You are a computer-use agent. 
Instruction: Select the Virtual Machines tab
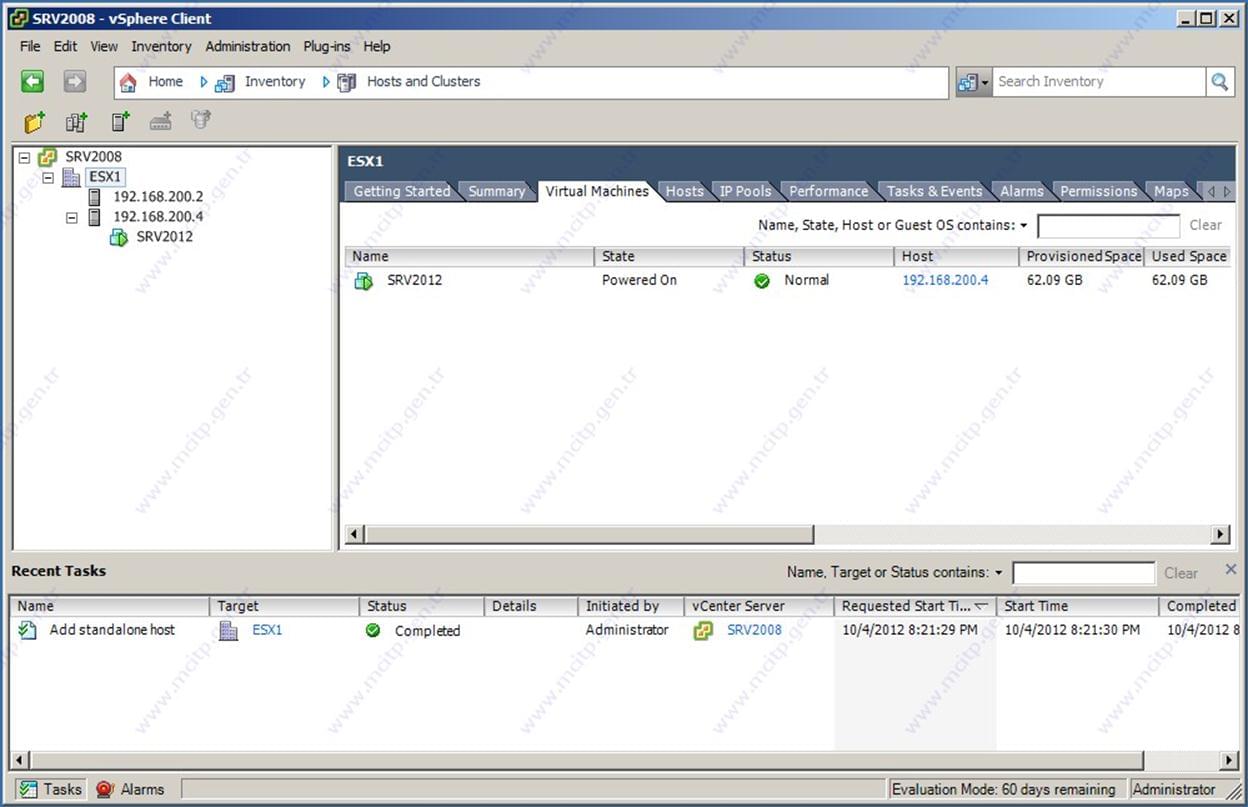pyautogui.click(x=597, y=191)
